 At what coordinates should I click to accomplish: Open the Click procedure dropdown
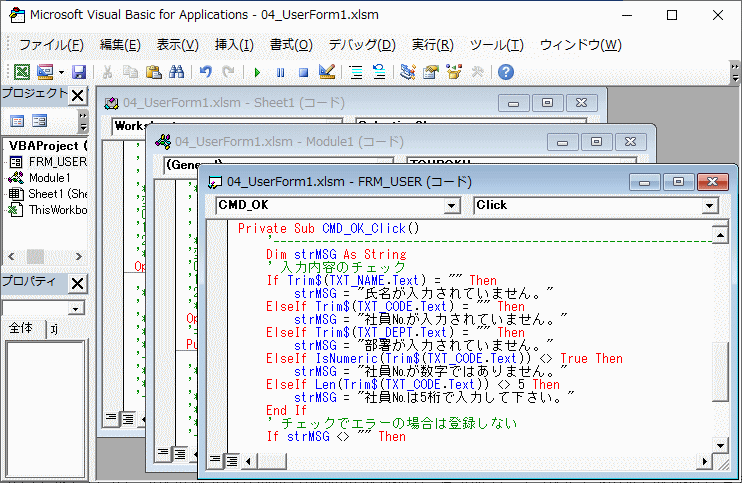[x=709, y=205]
